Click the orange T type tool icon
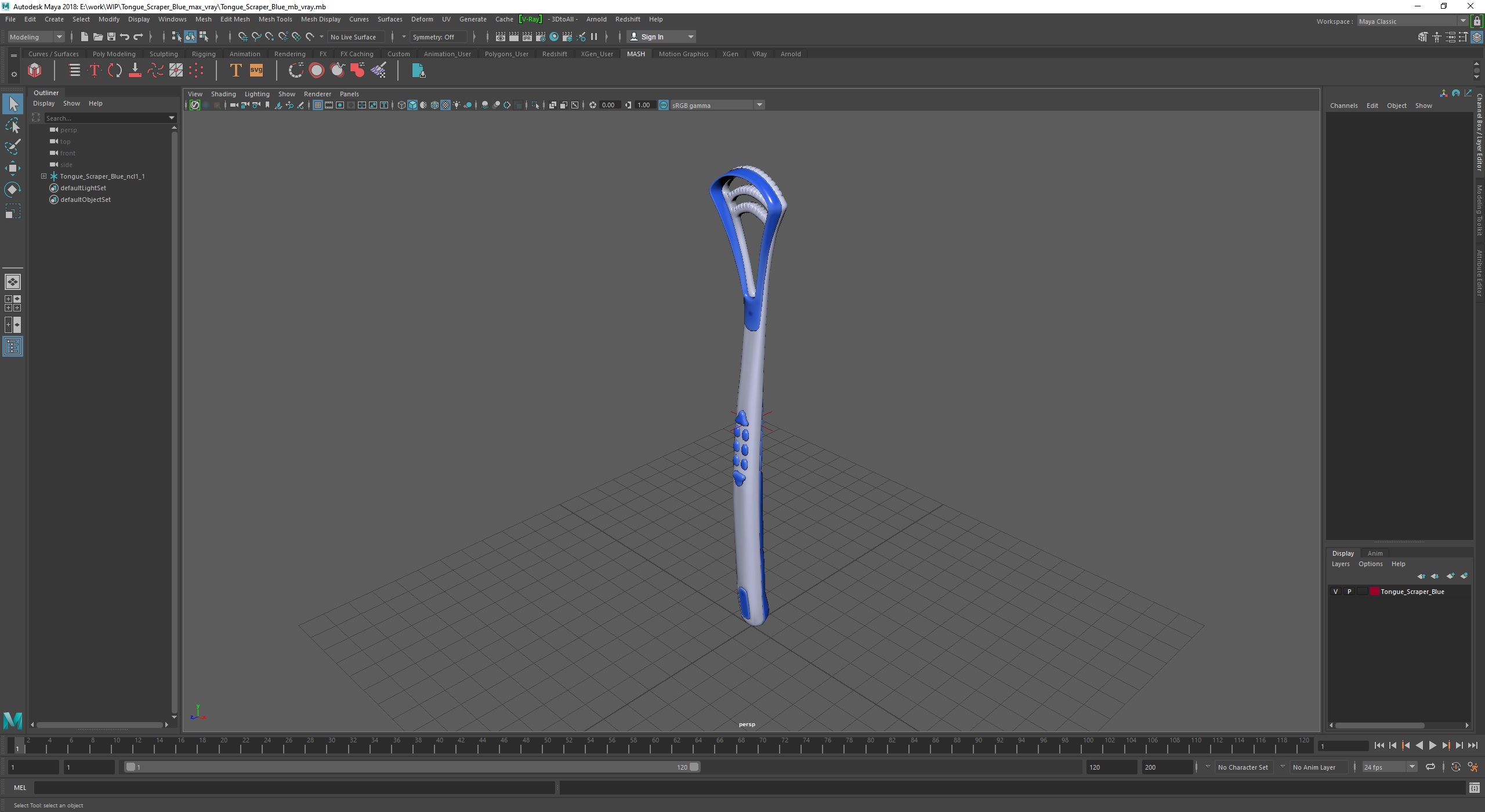Image resolution: width=1485 pixels, height=812 pixels. point(236,71)
